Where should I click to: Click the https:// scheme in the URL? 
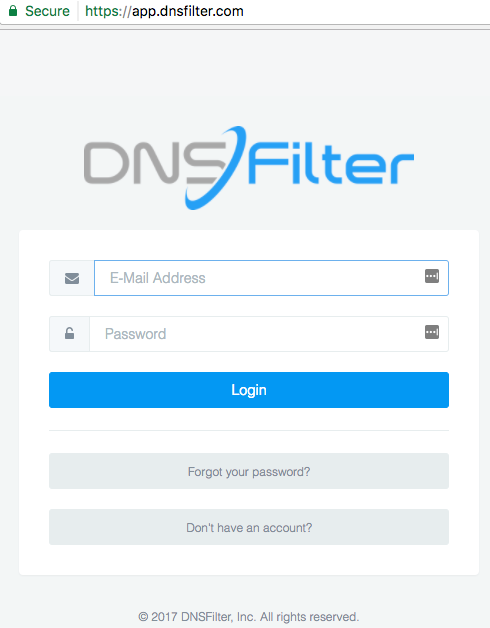[x=108, y=11]
